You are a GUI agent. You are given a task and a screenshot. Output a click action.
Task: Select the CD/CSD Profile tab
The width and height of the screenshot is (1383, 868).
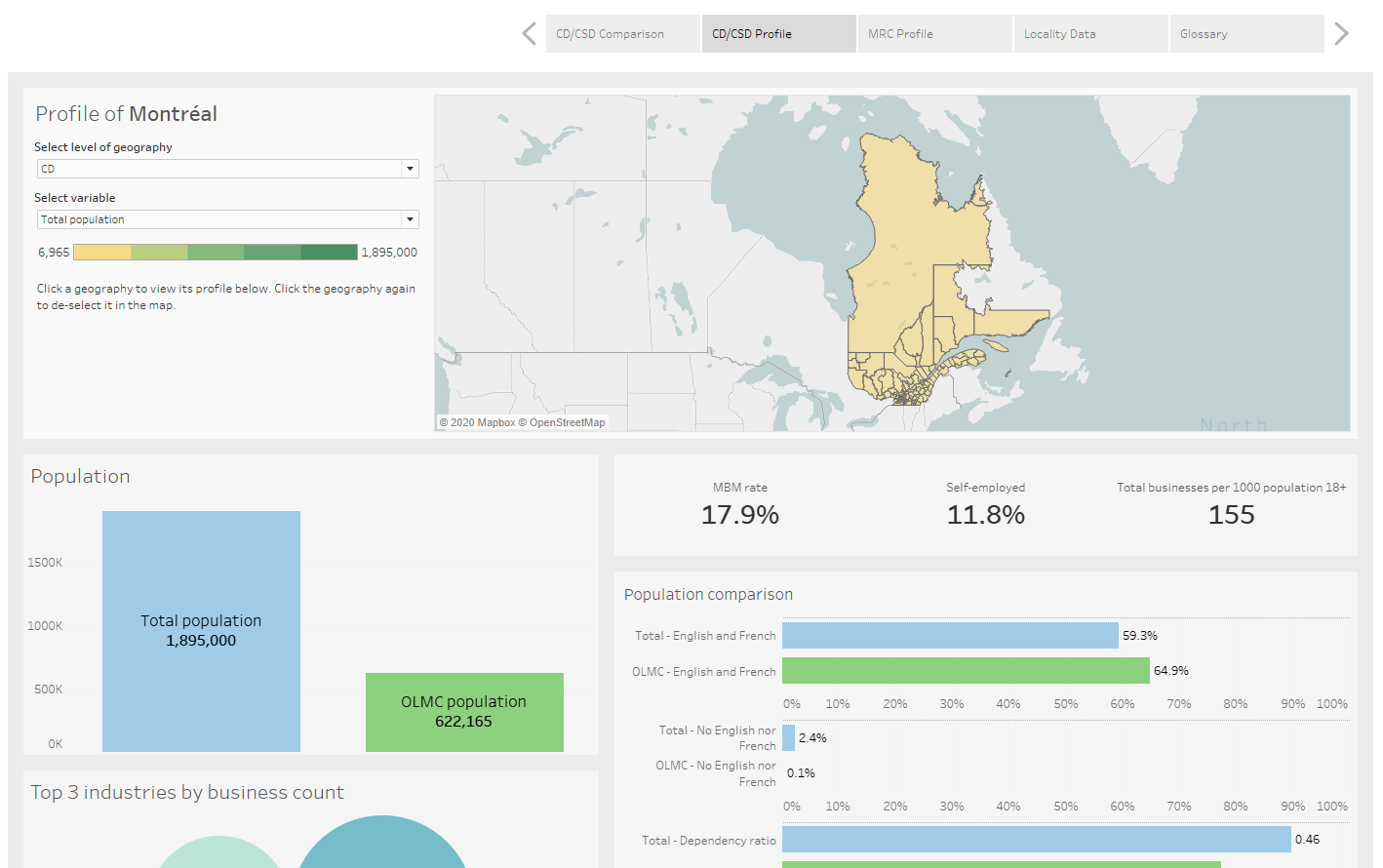(x=778, y=34)
